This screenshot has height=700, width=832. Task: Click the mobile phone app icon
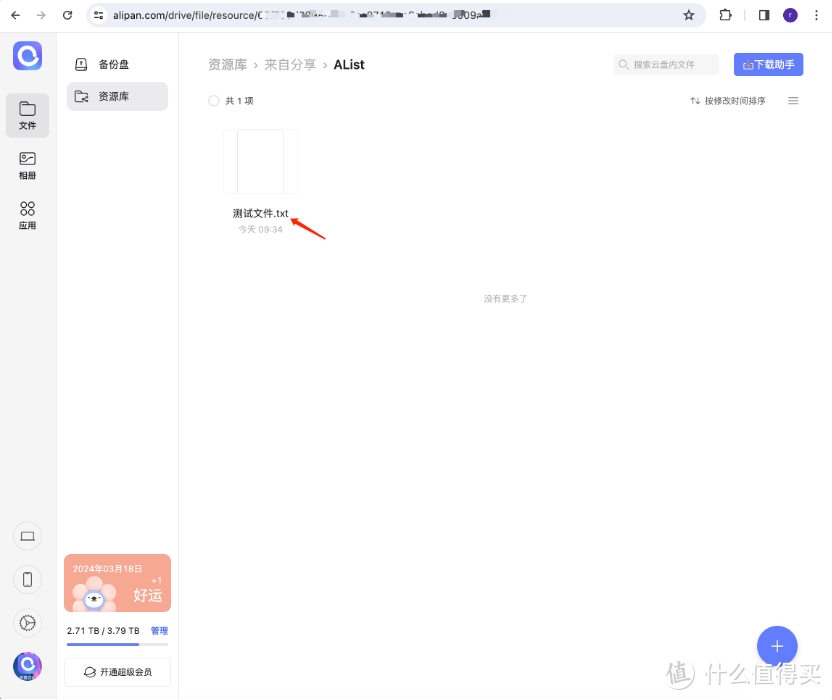(28, 580)
